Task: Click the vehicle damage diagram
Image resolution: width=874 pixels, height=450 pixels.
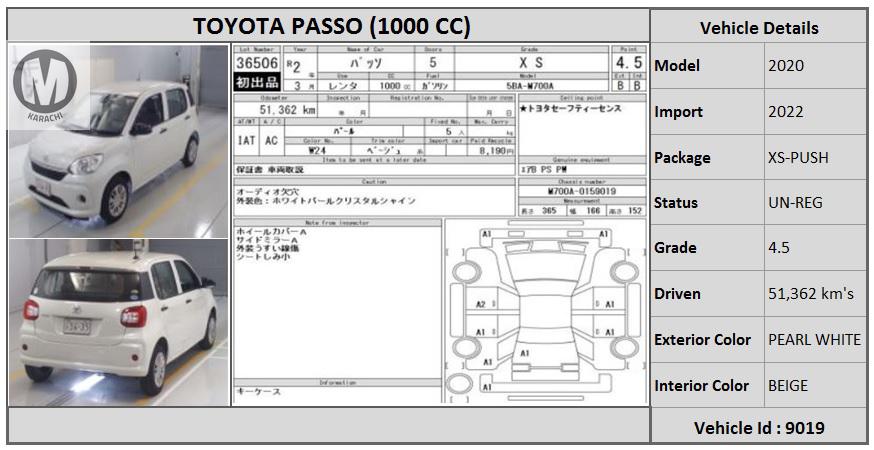Action: click(545, 311)
